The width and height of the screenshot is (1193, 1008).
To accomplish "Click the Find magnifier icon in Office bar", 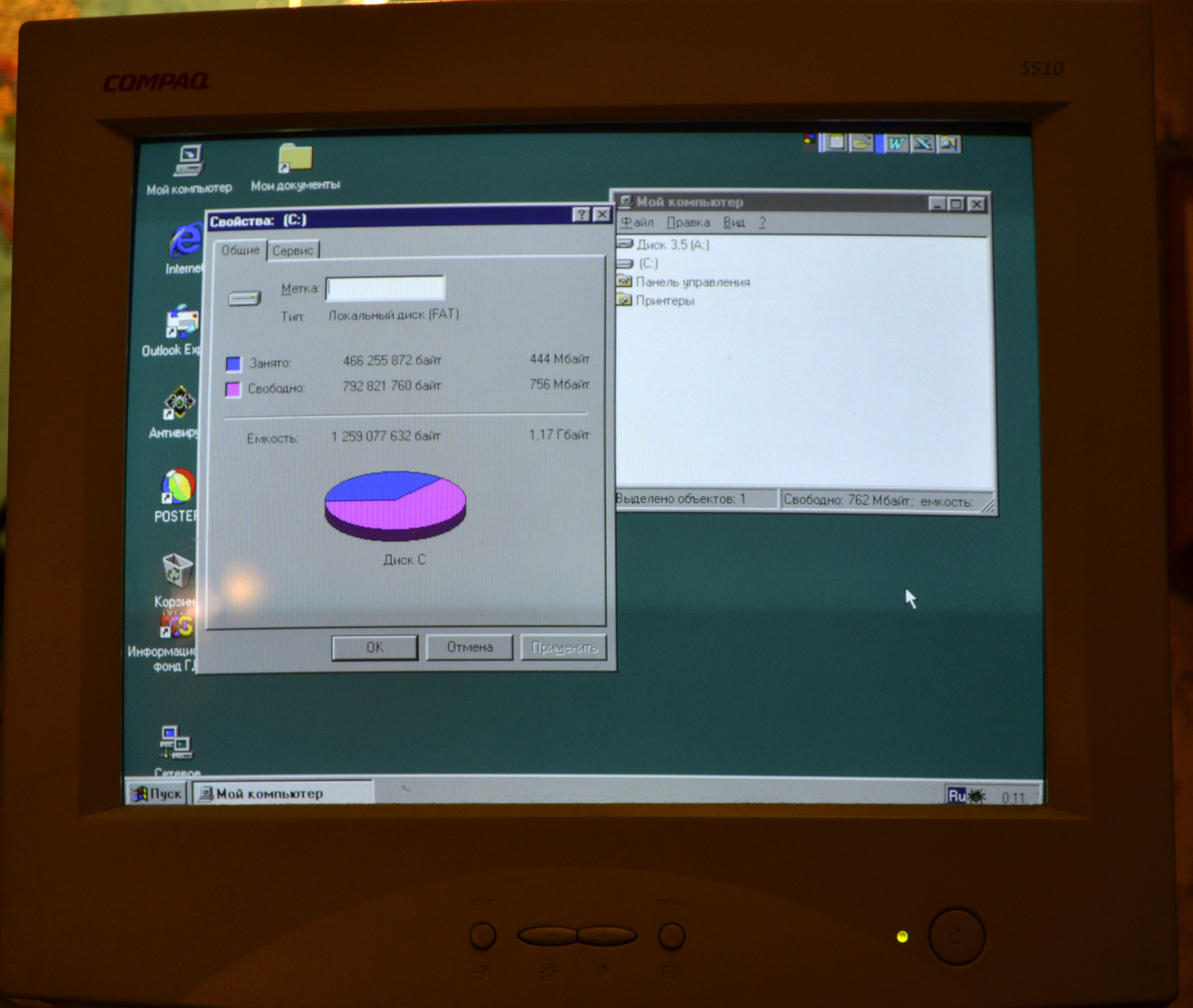I will coord(948,144).
